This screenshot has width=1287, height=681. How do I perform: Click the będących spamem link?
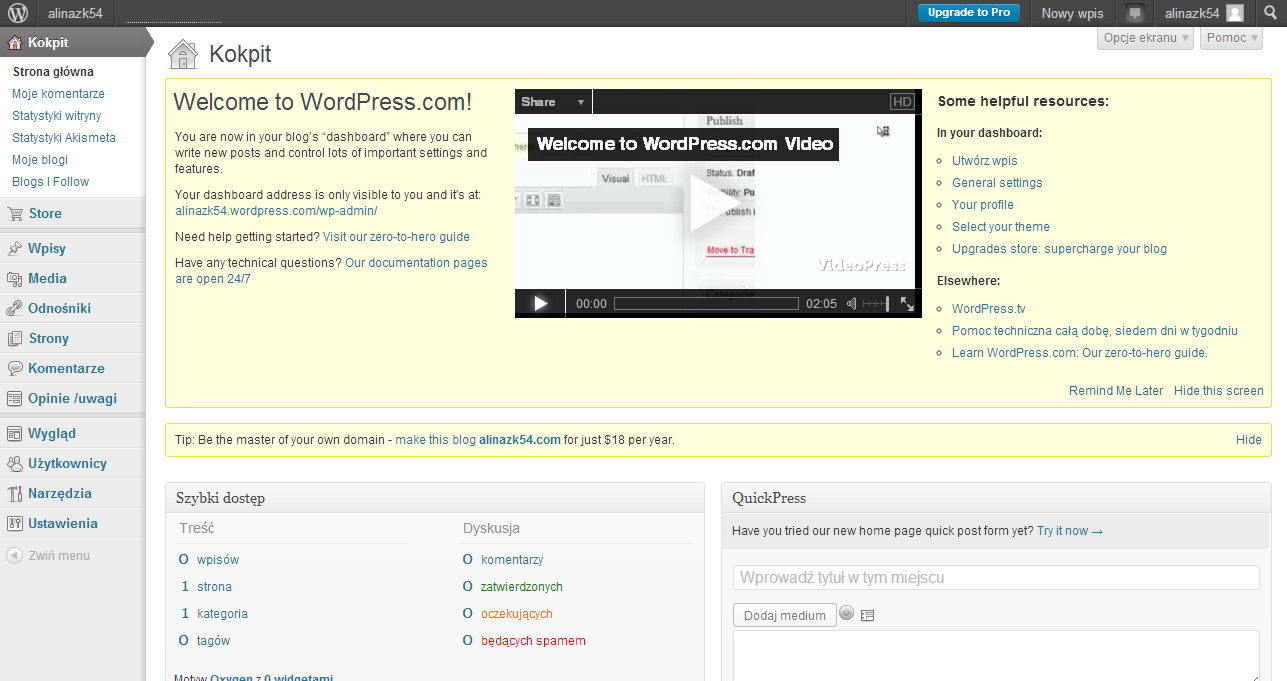point(533,641)
